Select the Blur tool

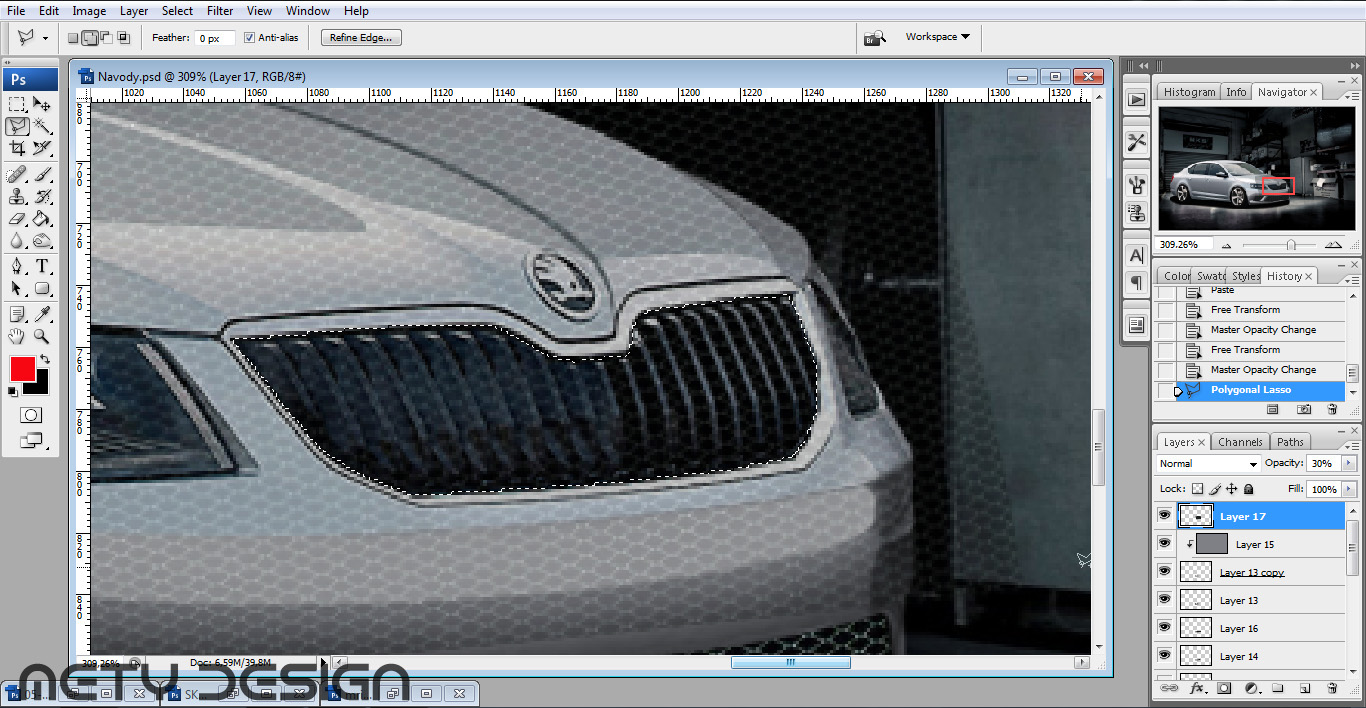pyautogui.click(x=17, y=240)
